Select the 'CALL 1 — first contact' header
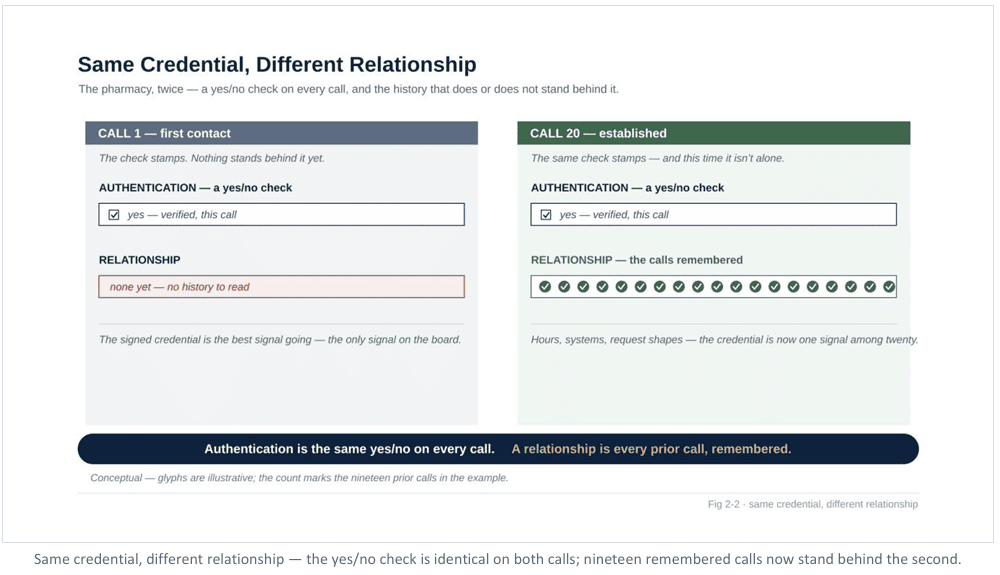This screenshot has height=575, width=1000. [281, 133]
